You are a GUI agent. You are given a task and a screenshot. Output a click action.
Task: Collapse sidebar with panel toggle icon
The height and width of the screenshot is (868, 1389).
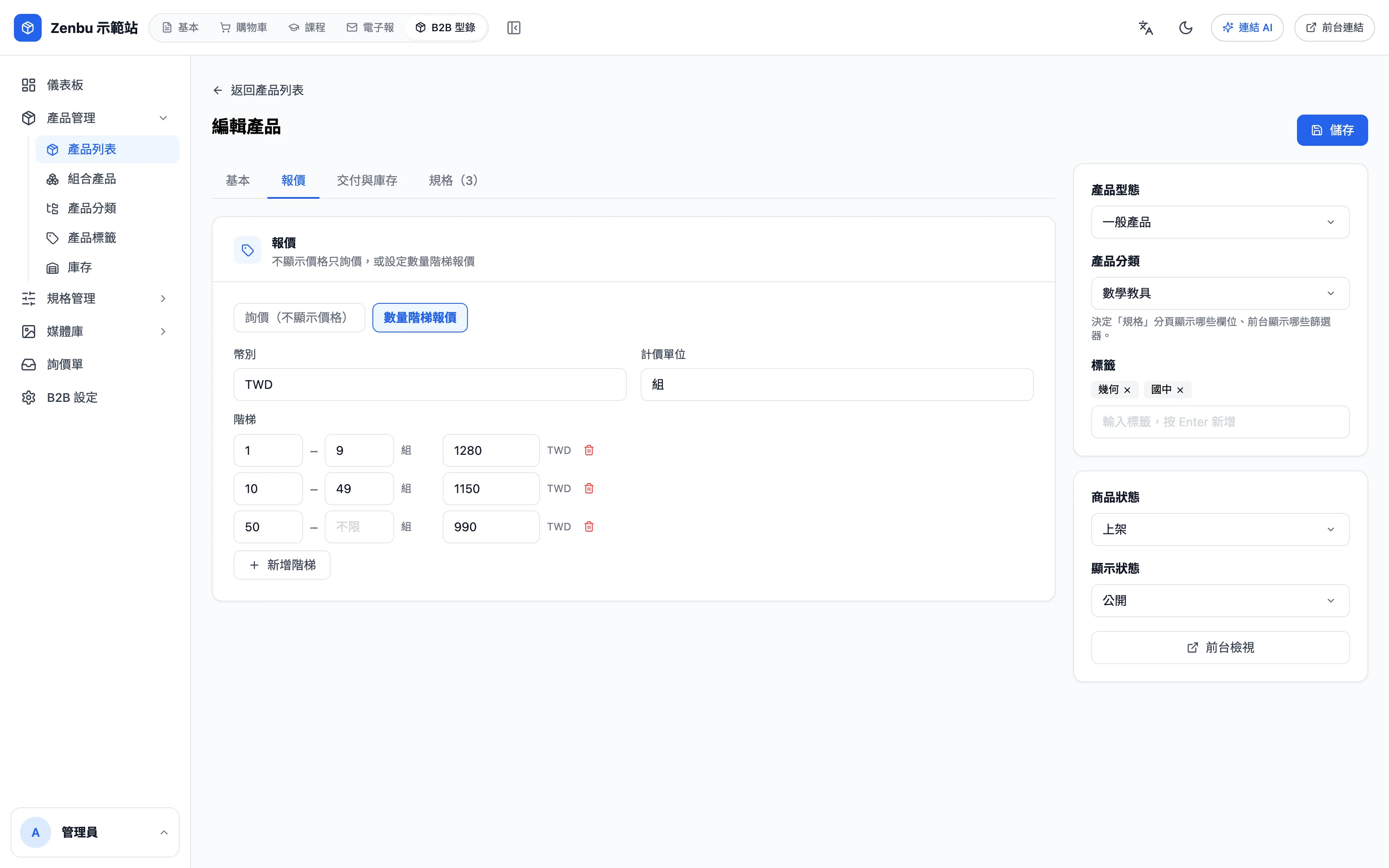click(513, 27)
